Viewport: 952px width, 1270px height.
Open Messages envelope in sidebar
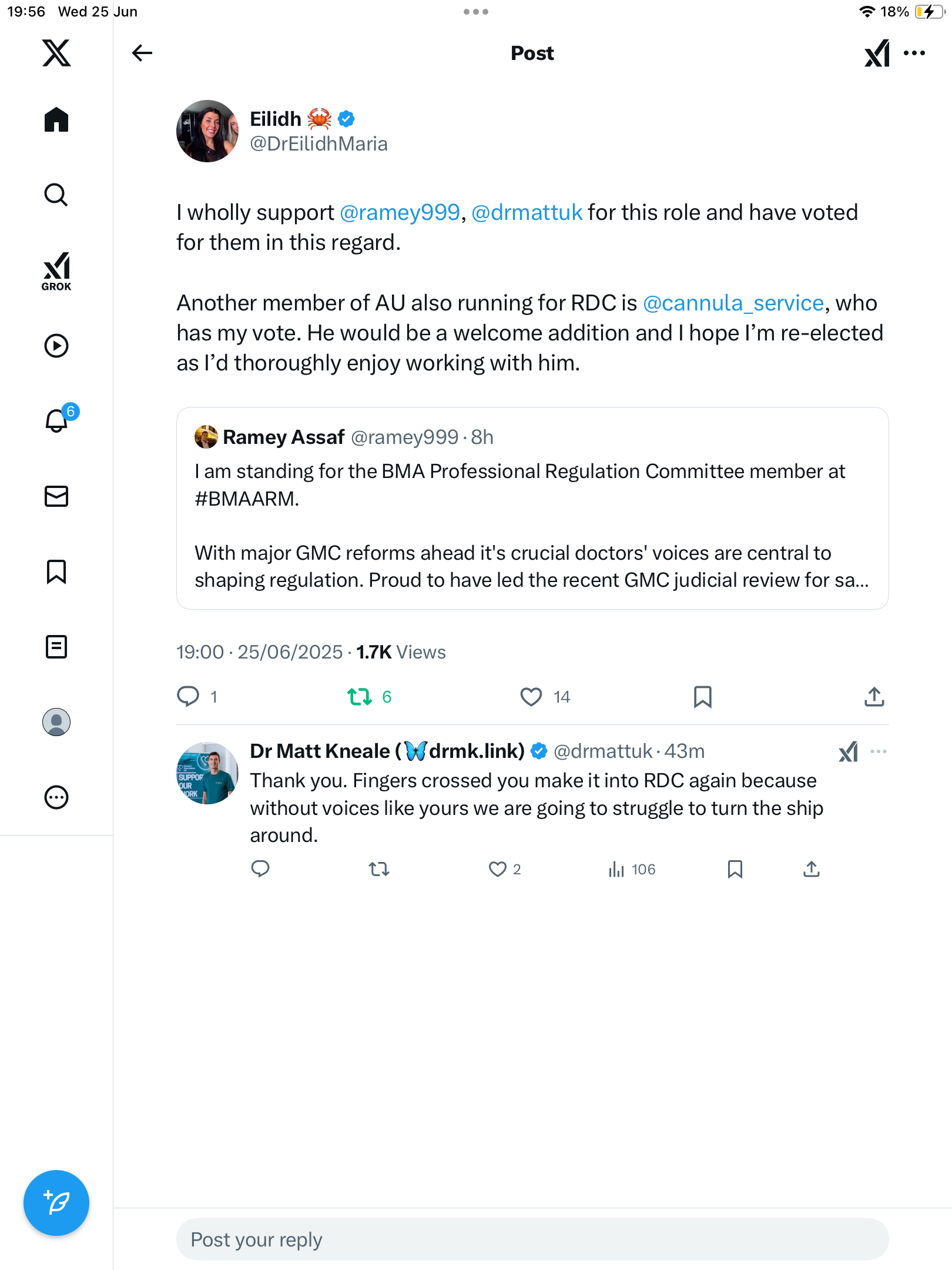coord(56,496)
